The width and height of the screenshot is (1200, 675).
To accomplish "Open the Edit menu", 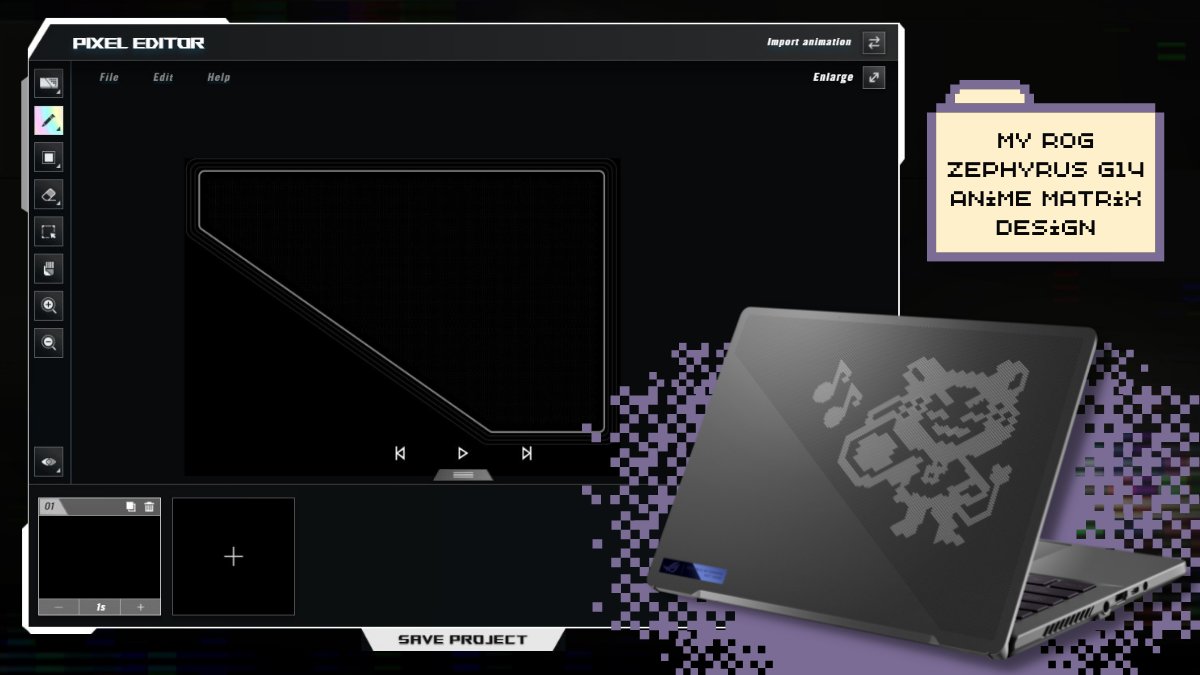I will [x=162, y=77].
